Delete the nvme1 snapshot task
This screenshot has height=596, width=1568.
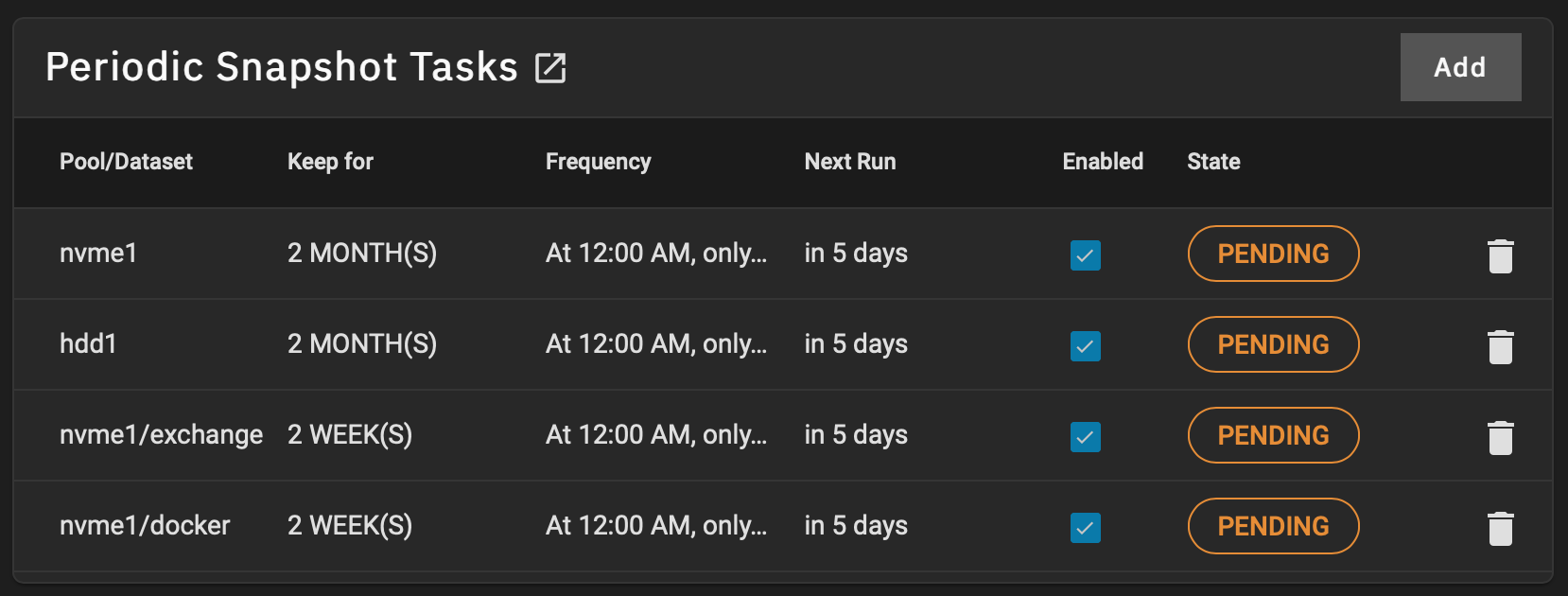click(1500, 255)
